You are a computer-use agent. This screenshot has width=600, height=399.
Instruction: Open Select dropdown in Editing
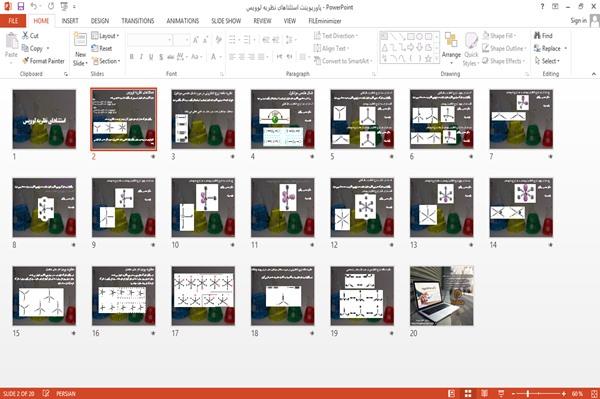[x=547, y=61]
